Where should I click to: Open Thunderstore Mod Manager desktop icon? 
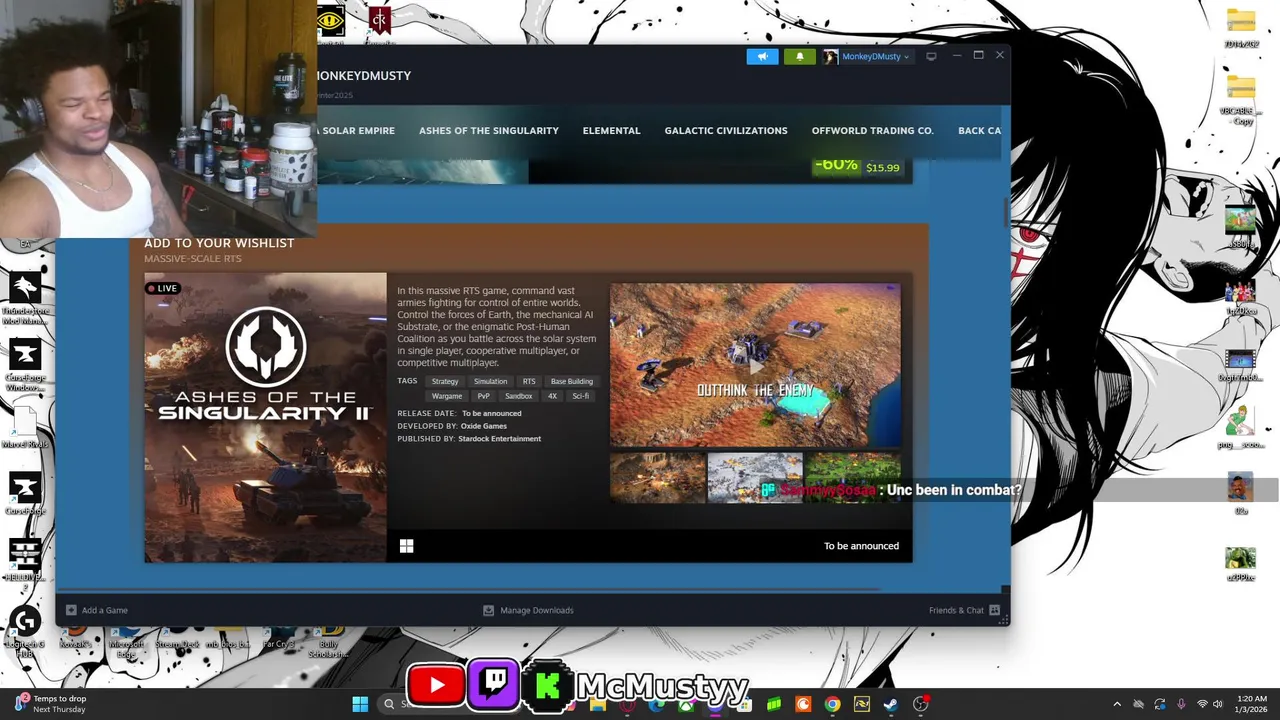click(x=25, y=297)
